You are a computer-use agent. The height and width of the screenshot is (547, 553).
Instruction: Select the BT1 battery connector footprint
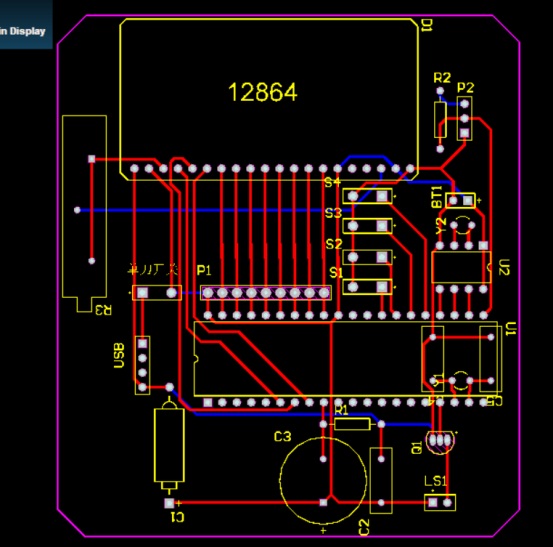[460, 200]
